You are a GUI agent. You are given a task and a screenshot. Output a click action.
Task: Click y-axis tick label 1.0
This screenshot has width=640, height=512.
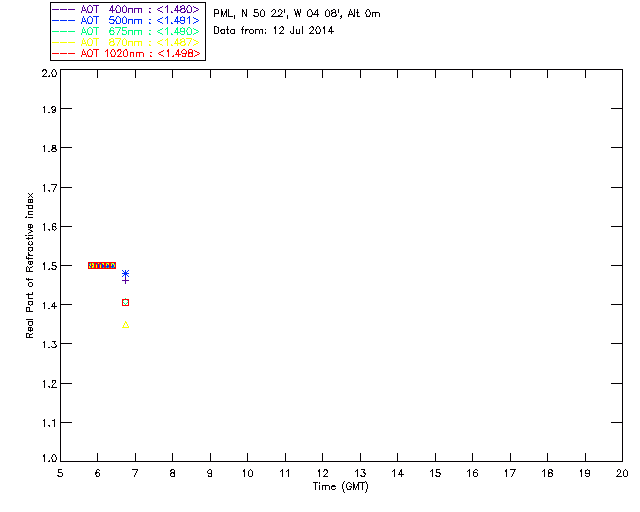49,459
